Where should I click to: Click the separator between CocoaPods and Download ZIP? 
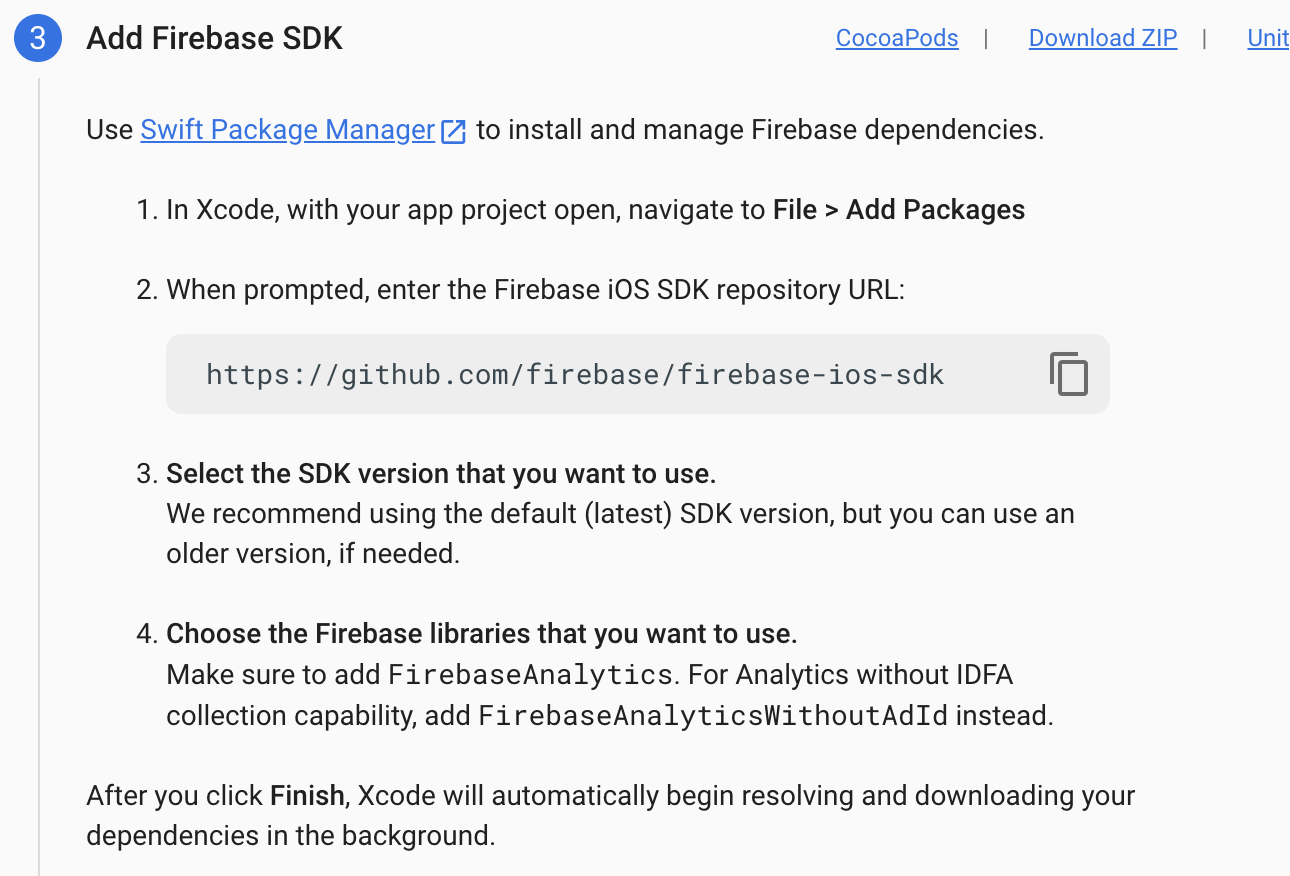point(986,38)
